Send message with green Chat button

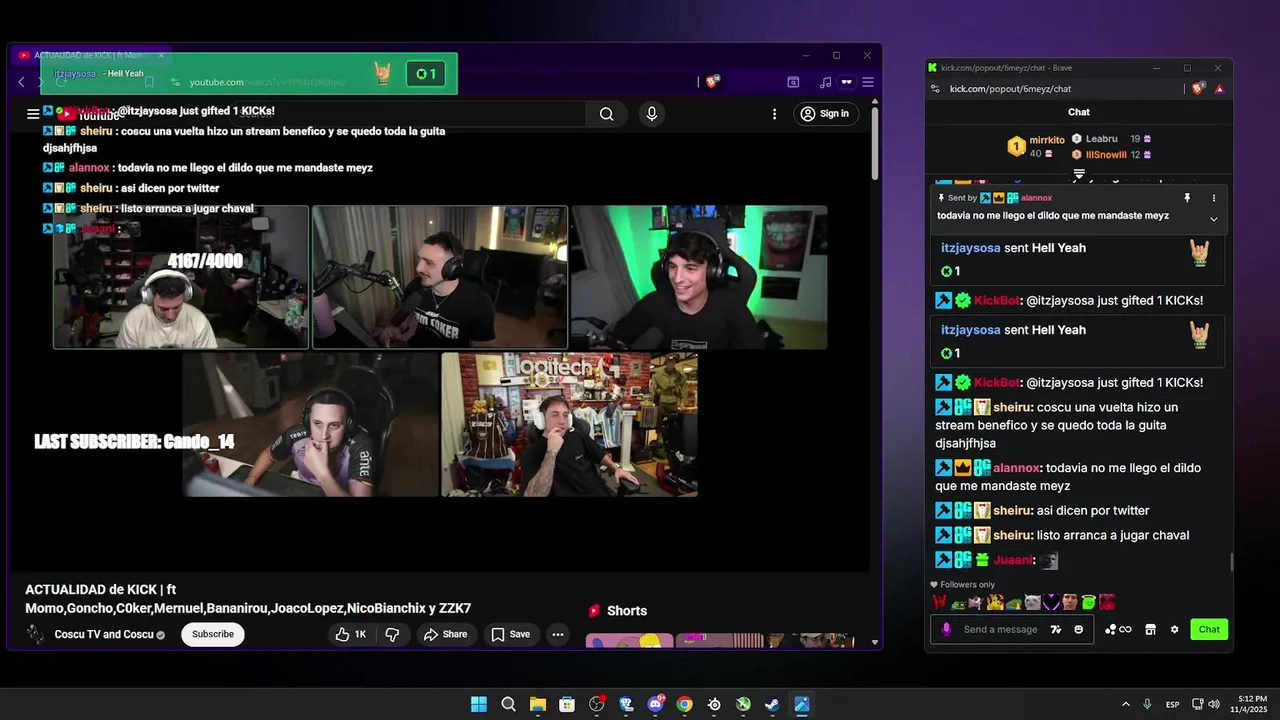(1209, 629)
